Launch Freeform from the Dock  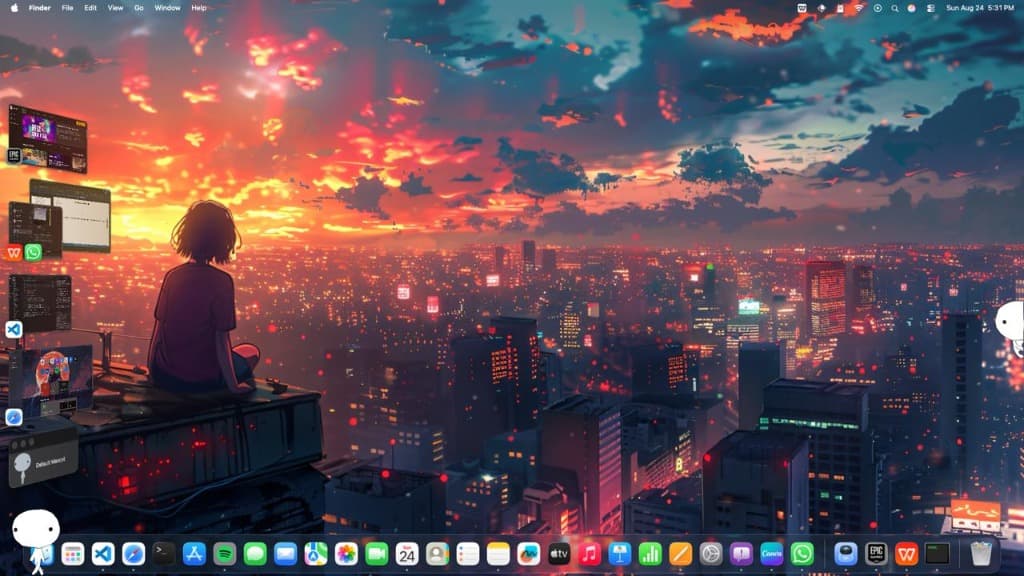coord(528,554)
